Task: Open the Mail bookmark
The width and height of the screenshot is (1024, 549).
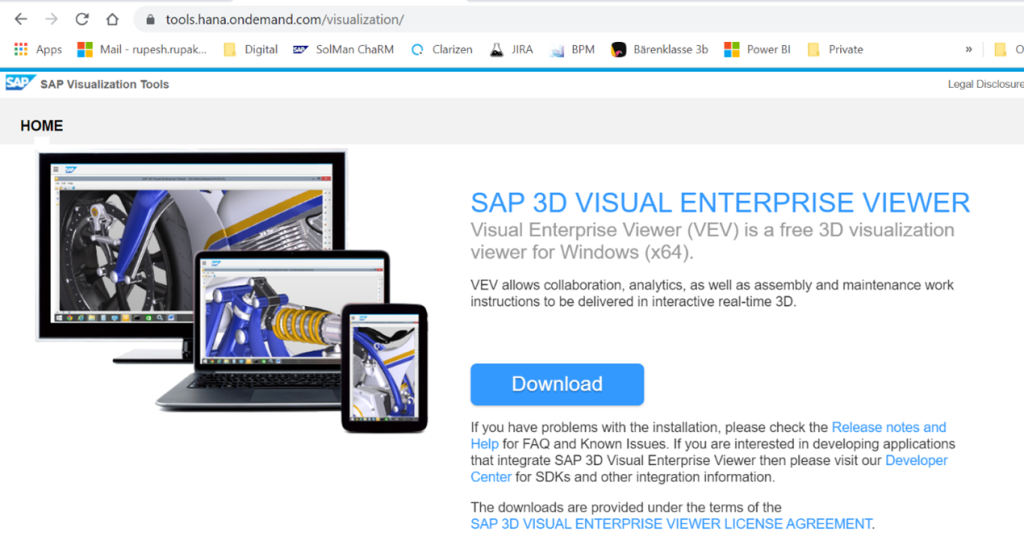Action: [142, 49]
